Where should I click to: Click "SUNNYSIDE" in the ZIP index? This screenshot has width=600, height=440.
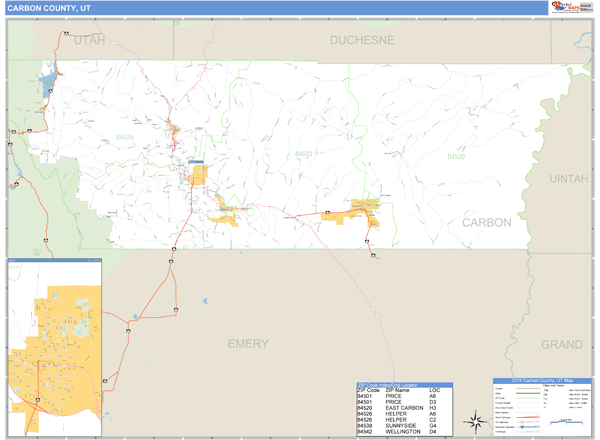click(401, 425)
